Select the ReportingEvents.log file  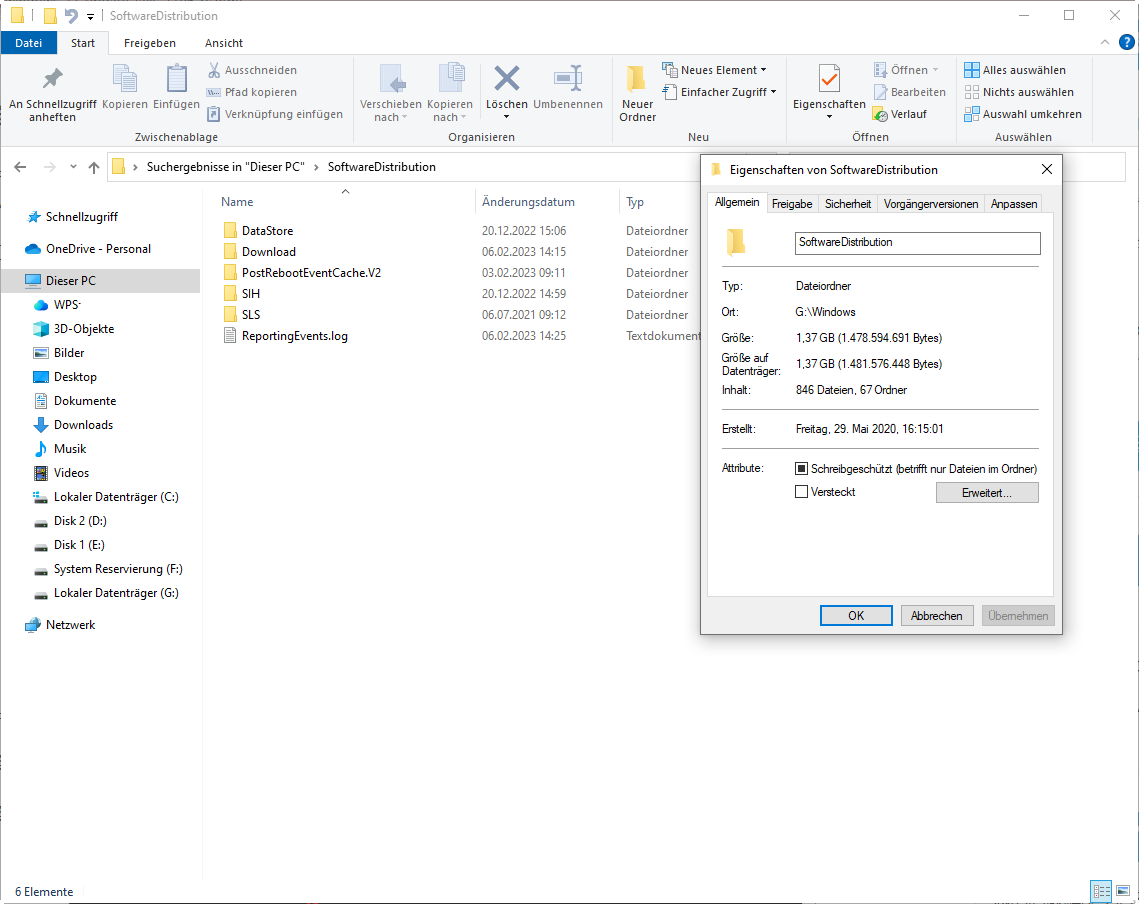point(294,336)
